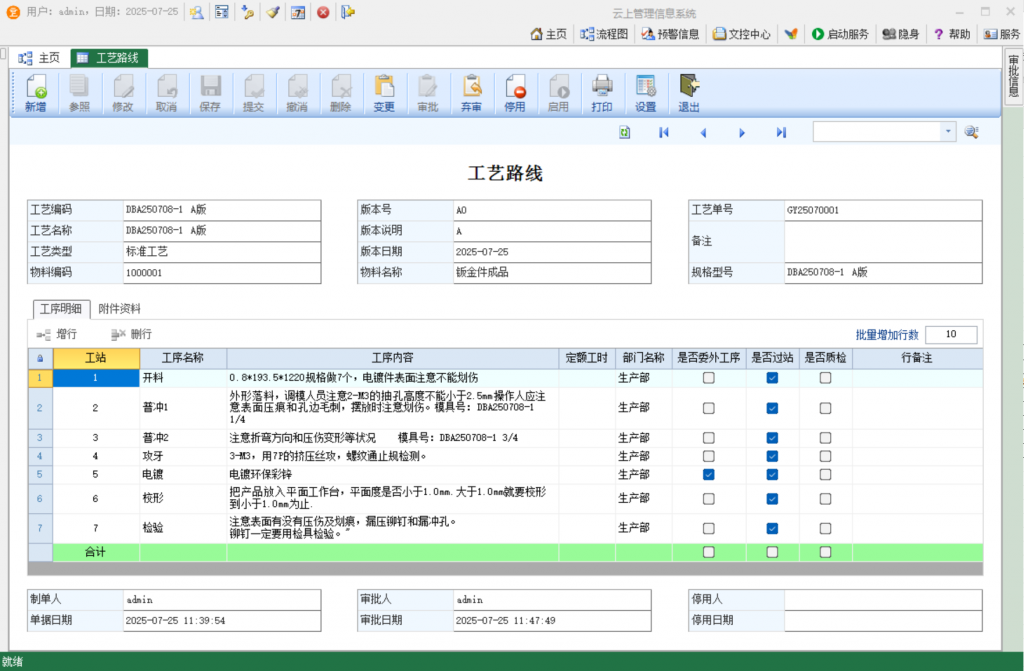Click the refresh record icon
This screenshot has width=1024, height=671.
625,133
